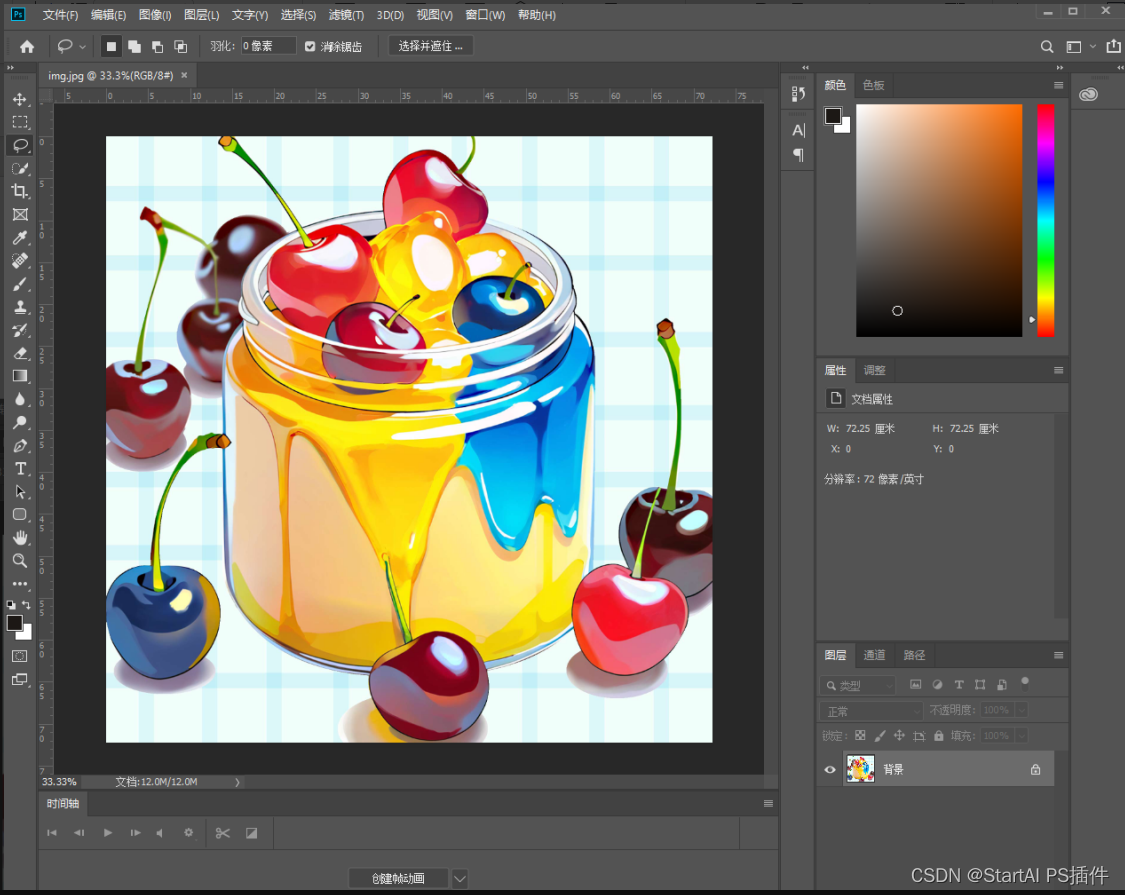Image resolution: width=1125 pixels, height=895 pixels.
Task: Click the lock icon on 背景 layer
Action: 1035,769
